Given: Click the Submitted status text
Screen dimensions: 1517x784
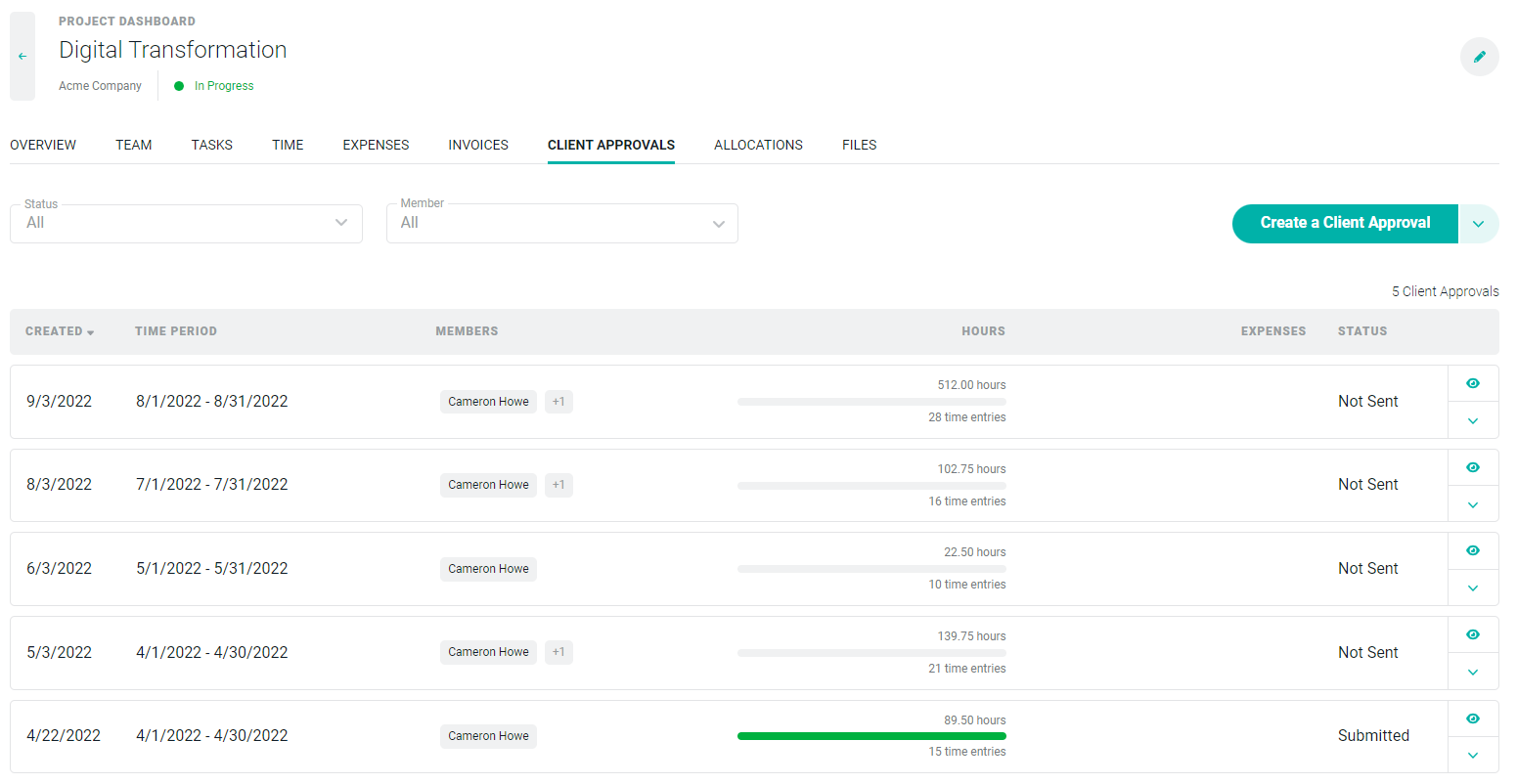Looking at the screenshot, I should [1373, 736].
